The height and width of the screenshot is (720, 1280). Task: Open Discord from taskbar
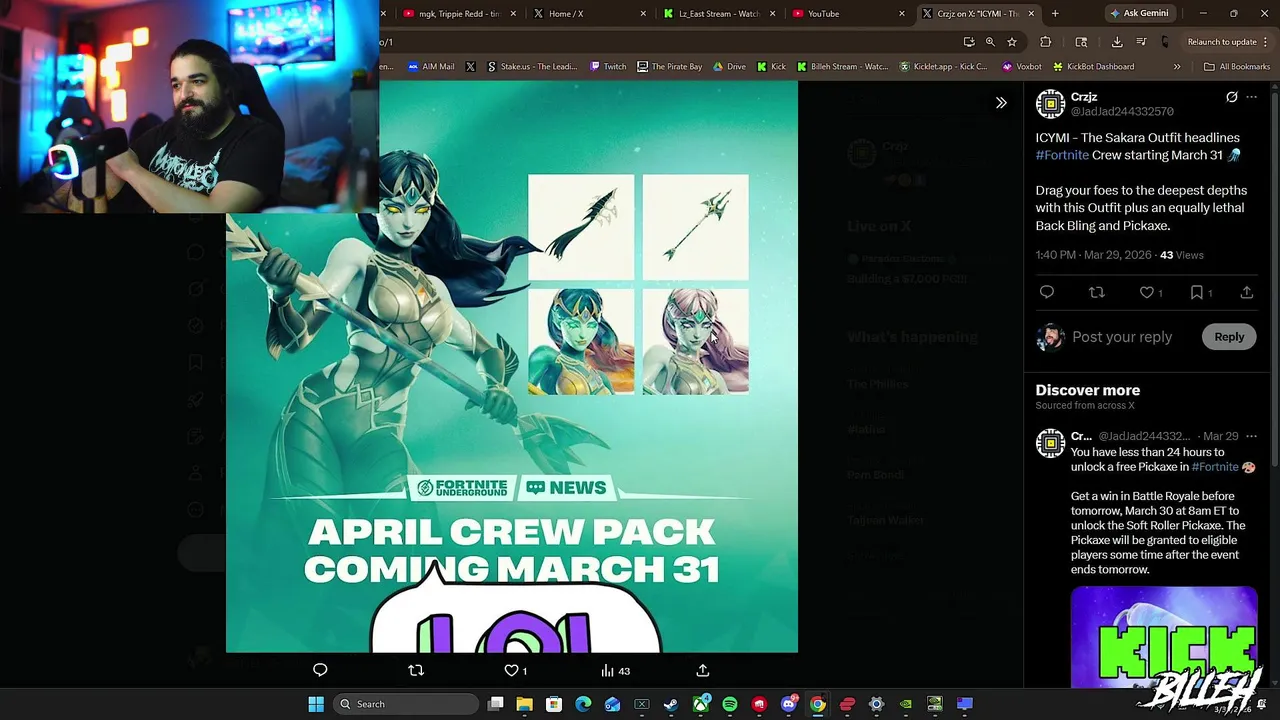point(788,704)
